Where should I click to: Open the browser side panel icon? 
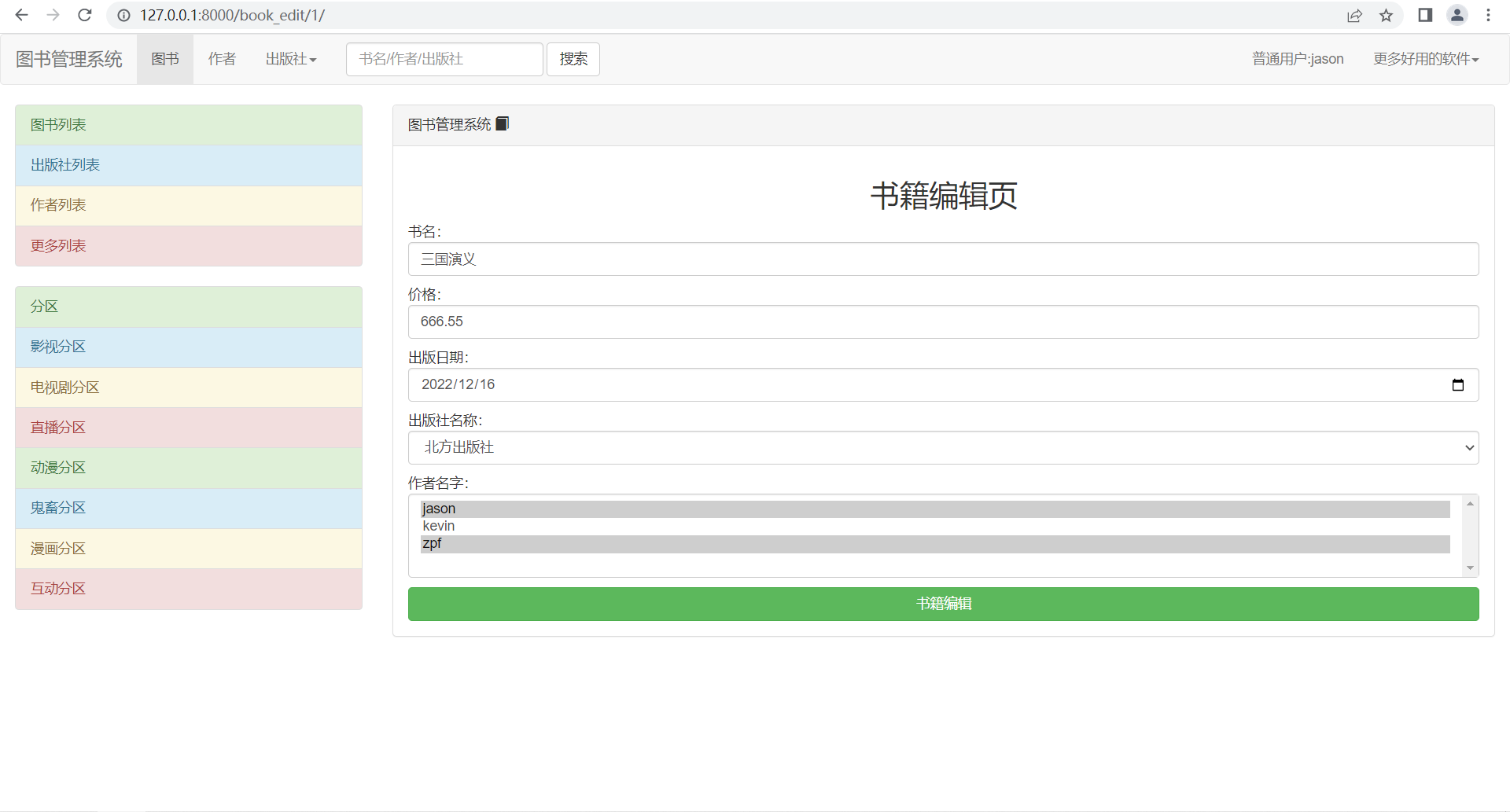[1425, 15]
